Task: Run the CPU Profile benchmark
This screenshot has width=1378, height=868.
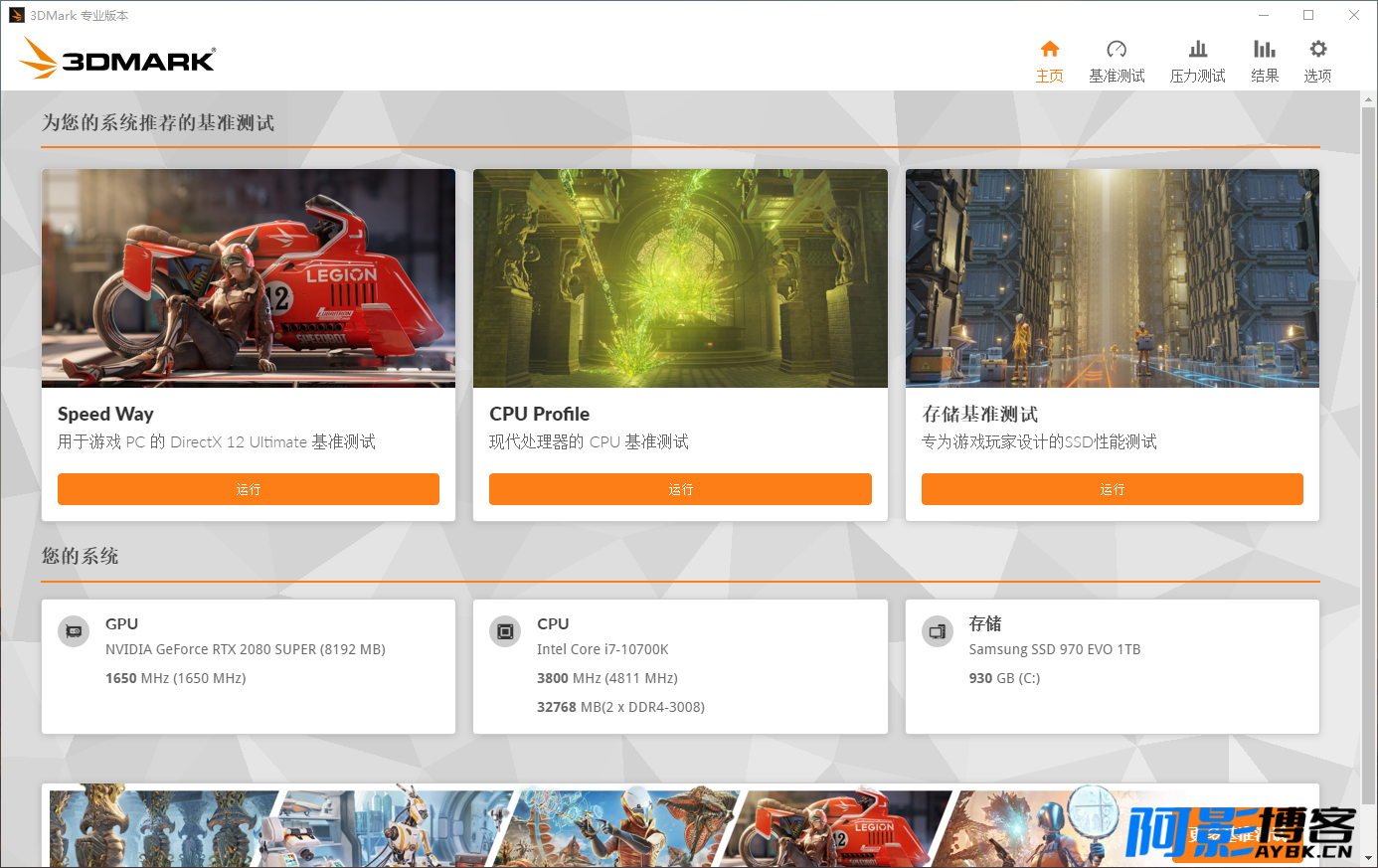Action: pos(680,489)
